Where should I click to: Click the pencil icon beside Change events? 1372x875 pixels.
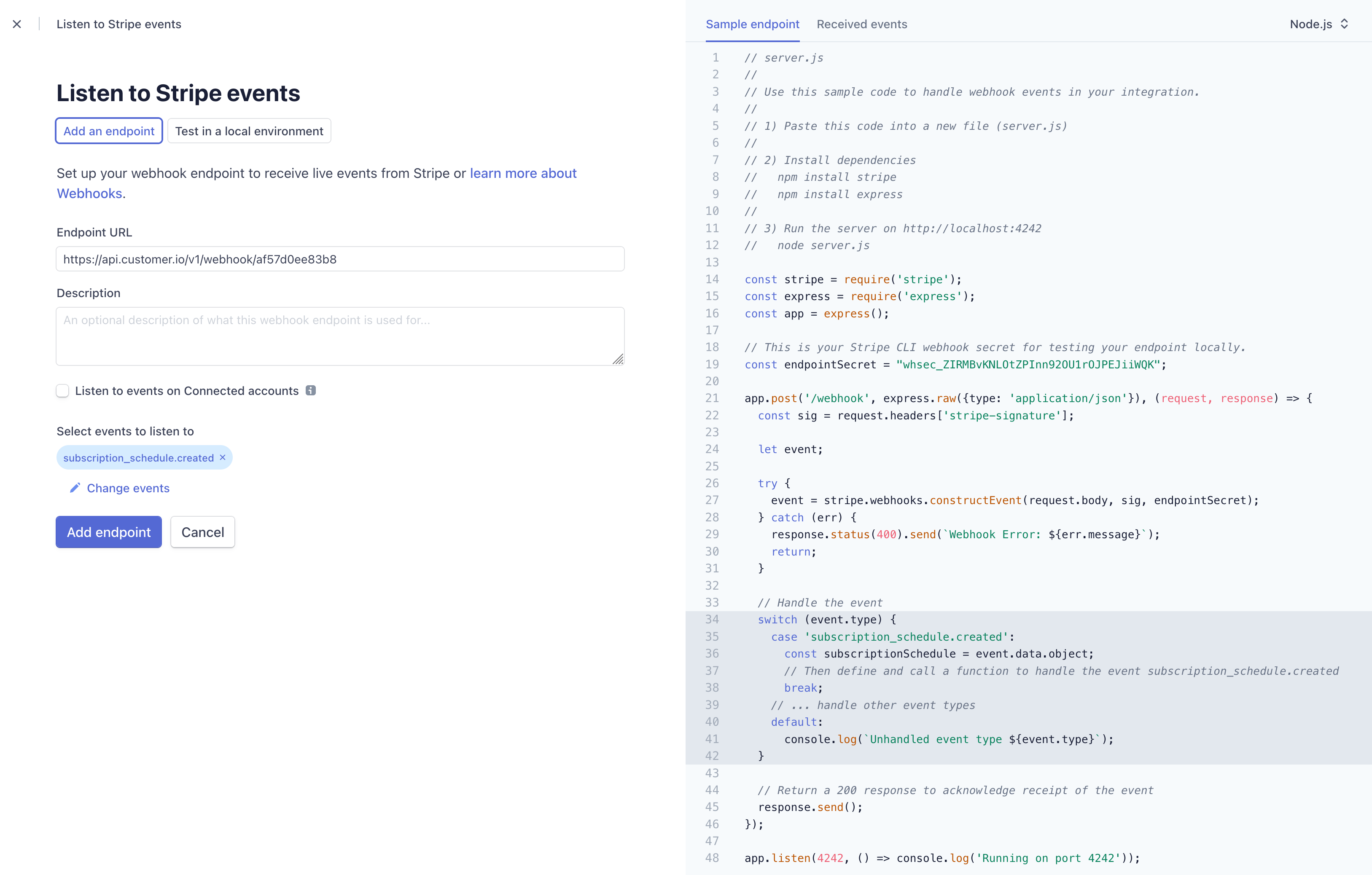75,488
